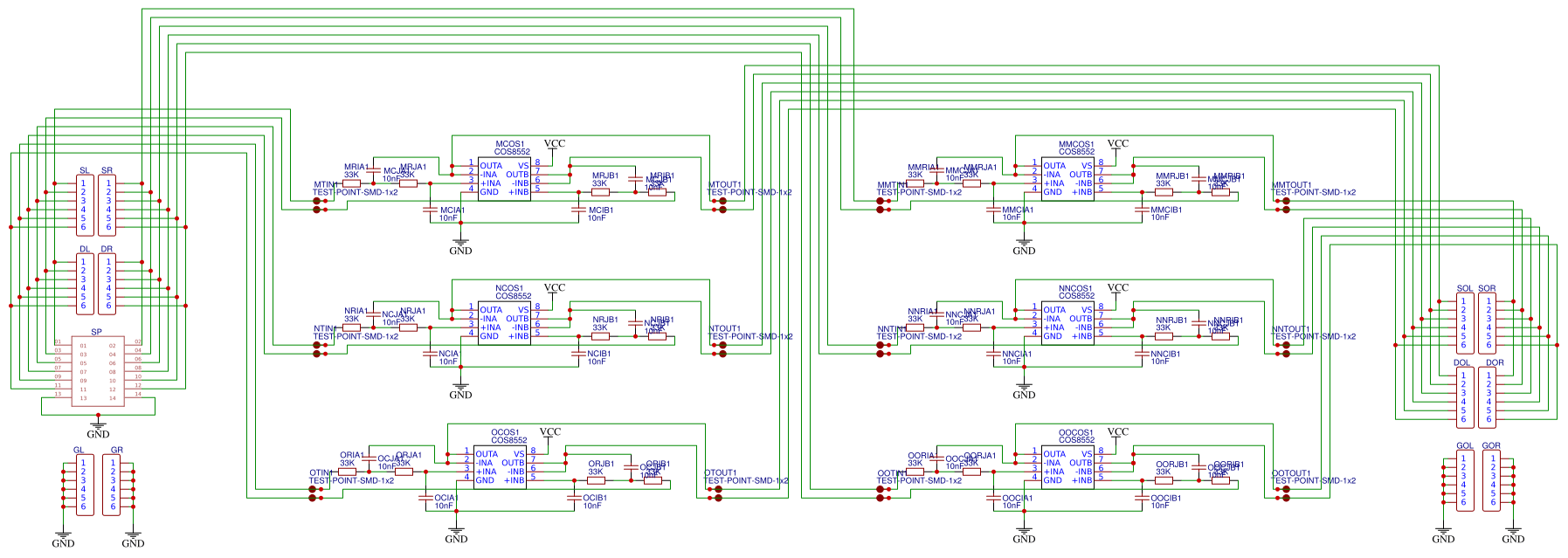Select the OOCIA1 10nF capacitor
The width and height of the screenshot is (1568, 558).
(x=993, y=498)
